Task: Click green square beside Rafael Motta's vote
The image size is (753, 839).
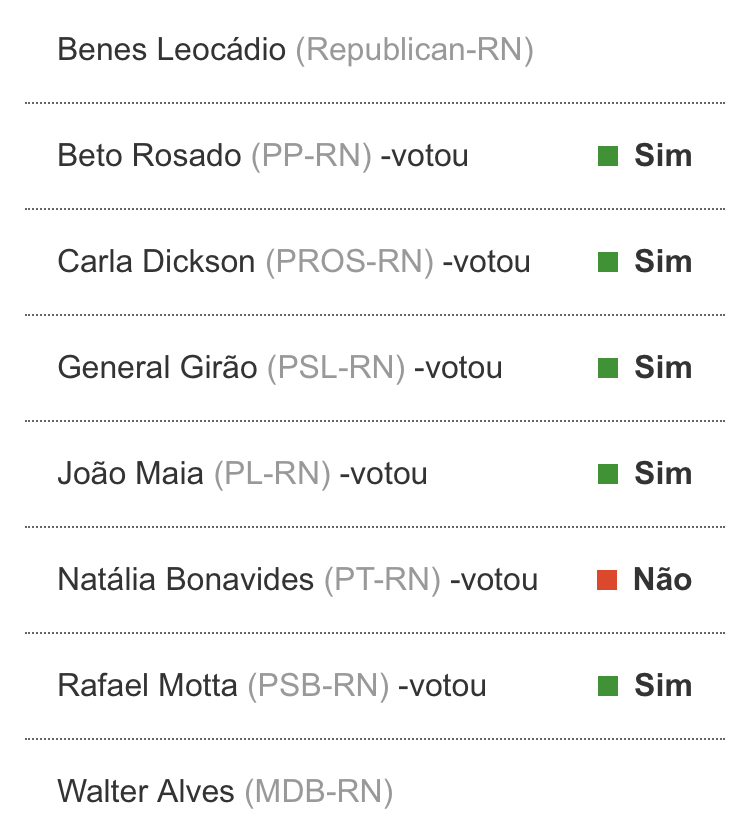Action: pyautogui.click(x=607, y=686)
